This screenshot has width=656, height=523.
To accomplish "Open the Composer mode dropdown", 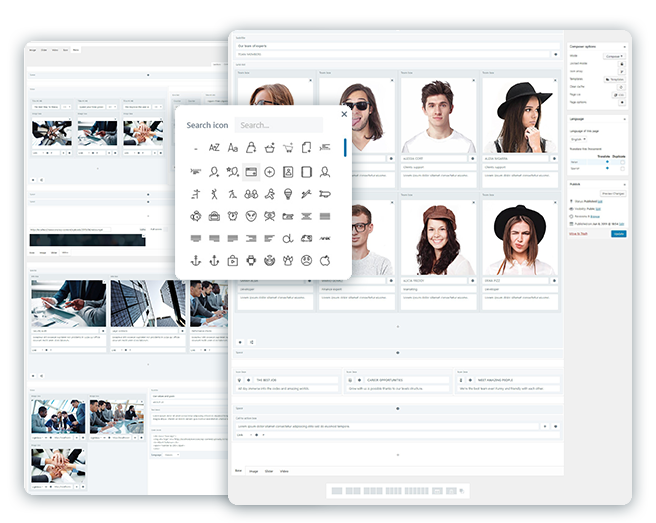I will pos(613,57).
